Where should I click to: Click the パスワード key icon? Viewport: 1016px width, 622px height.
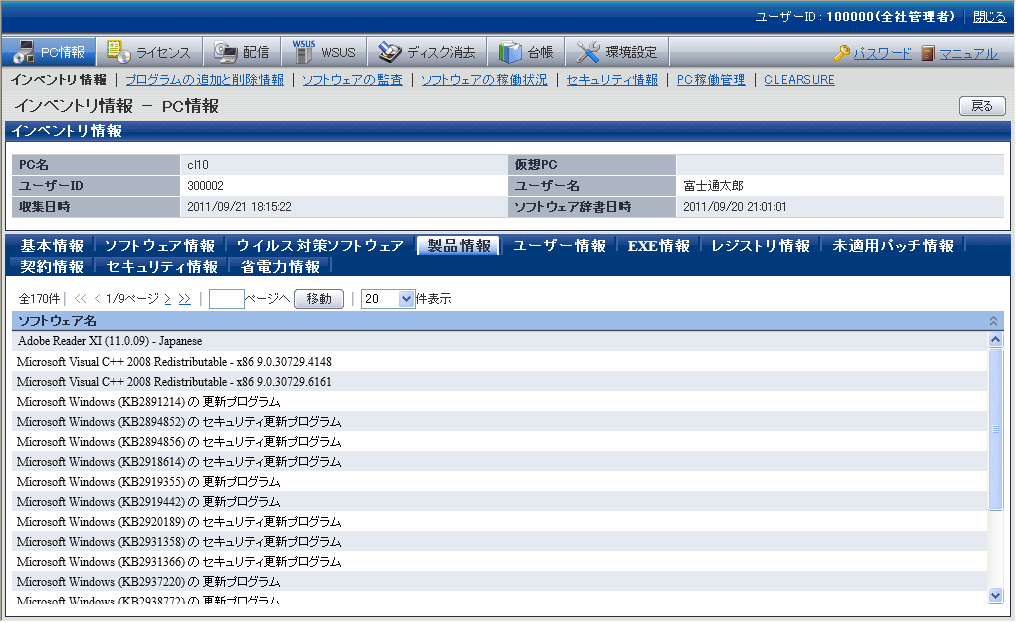(x=841, y=54)
